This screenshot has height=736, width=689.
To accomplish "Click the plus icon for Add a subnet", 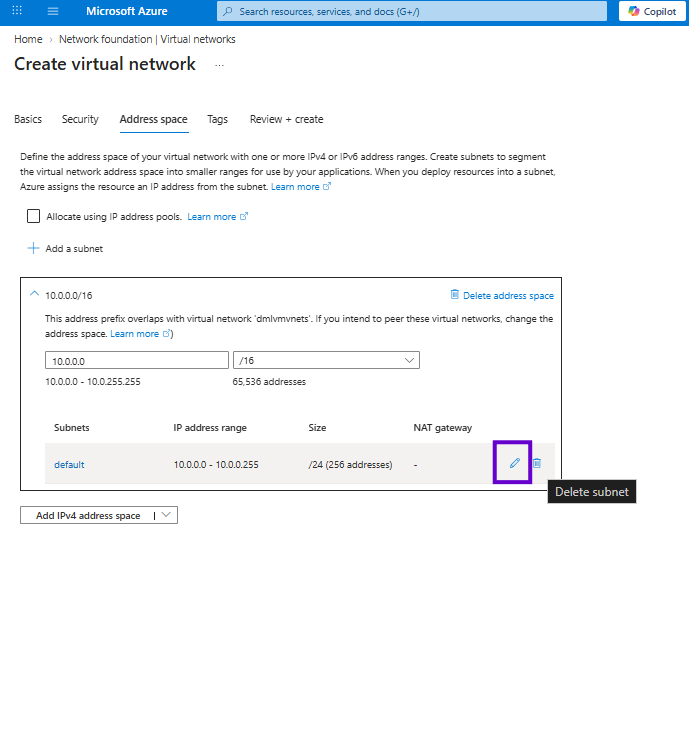I will click(33, 248).
